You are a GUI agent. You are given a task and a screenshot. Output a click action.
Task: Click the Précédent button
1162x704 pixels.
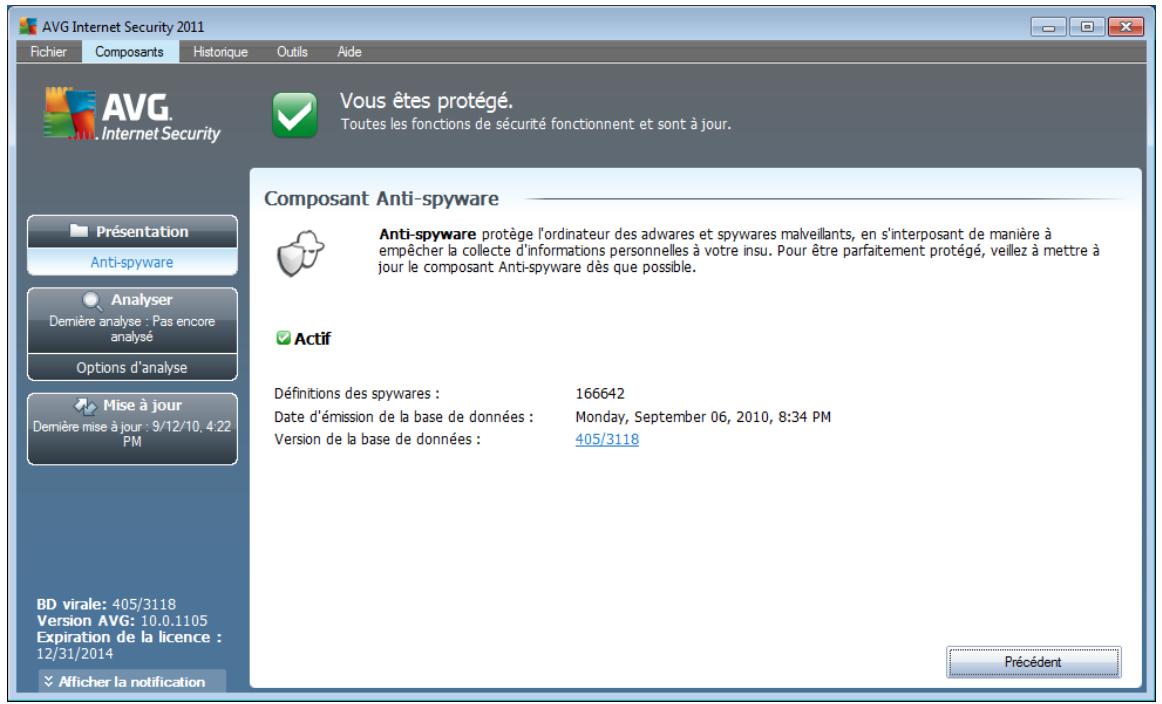[1033, 662]
